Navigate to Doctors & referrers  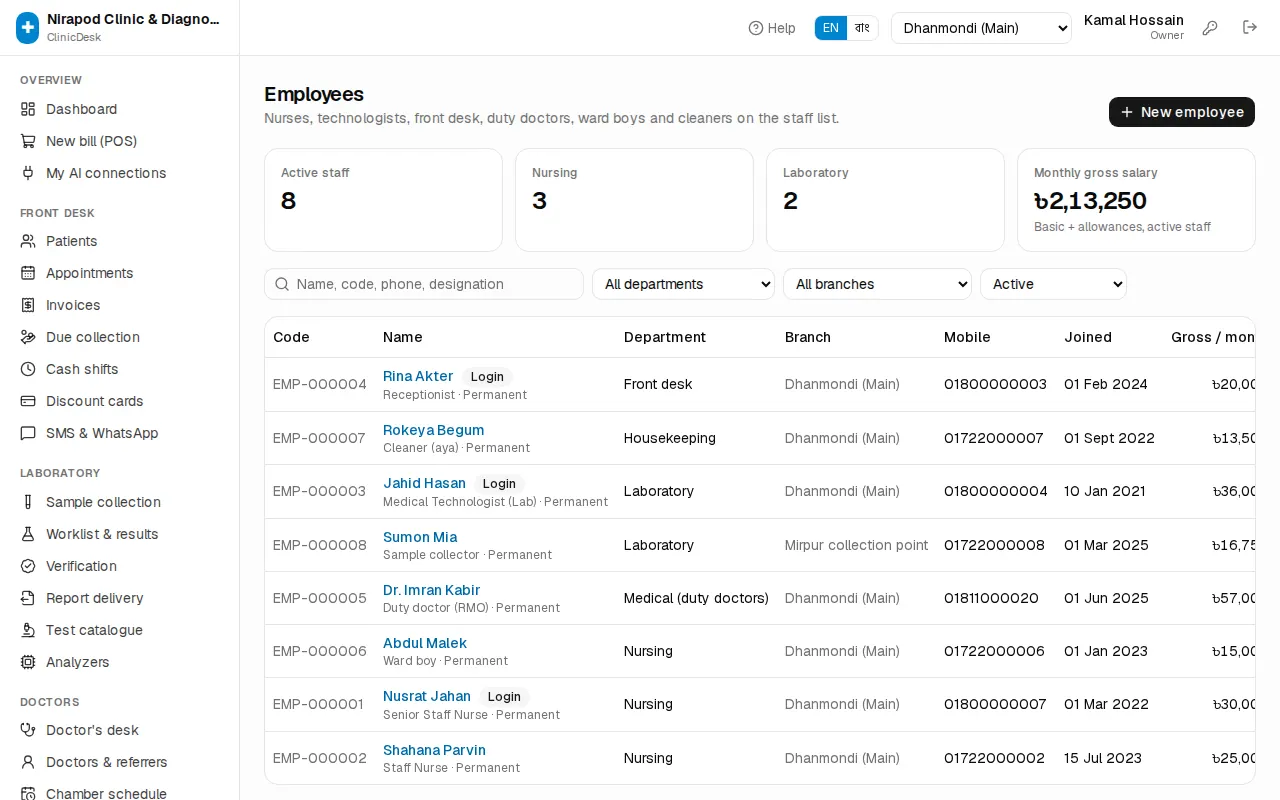(106, 762)
